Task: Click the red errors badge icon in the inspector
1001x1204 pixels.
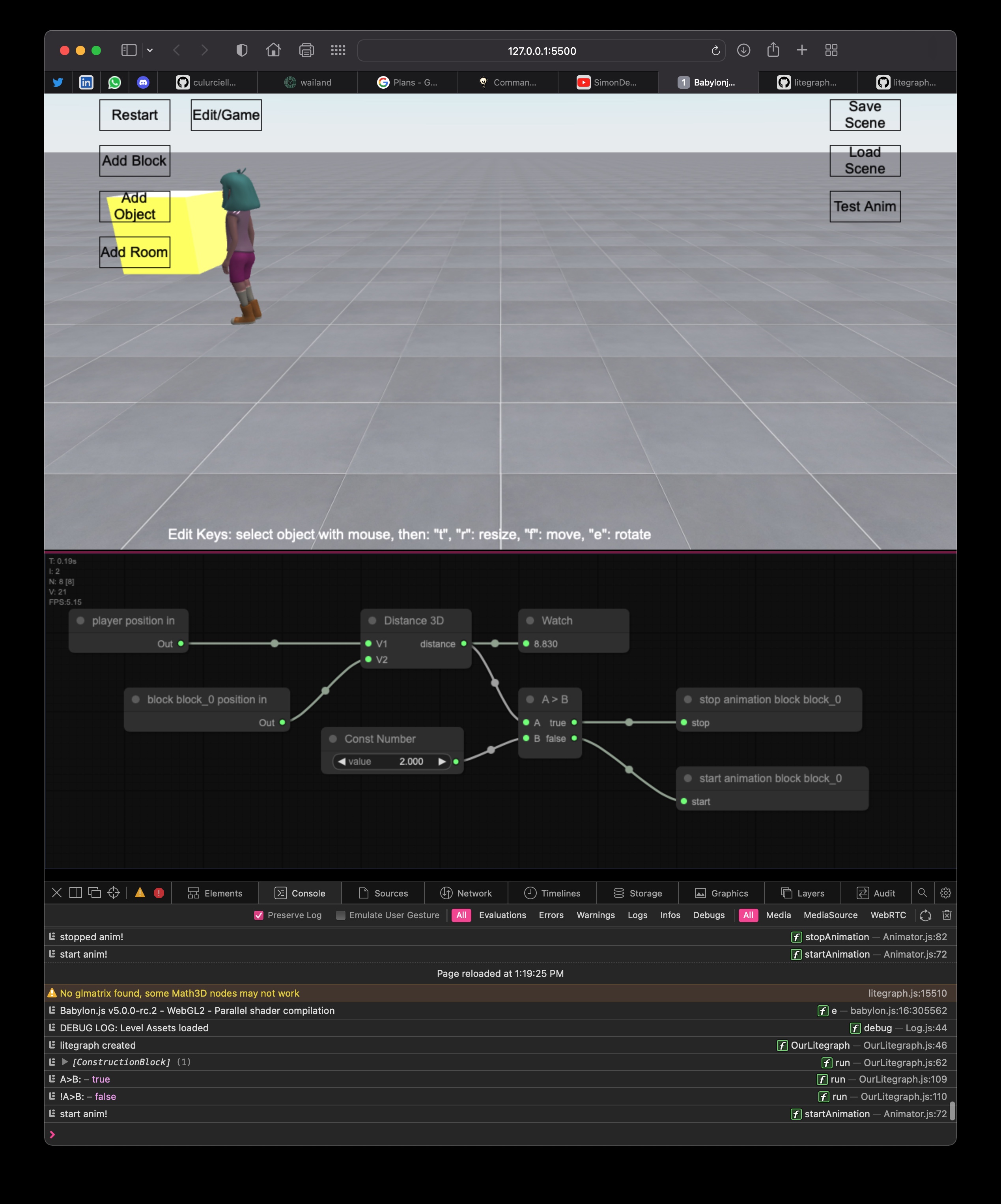Action: [159, 893]
